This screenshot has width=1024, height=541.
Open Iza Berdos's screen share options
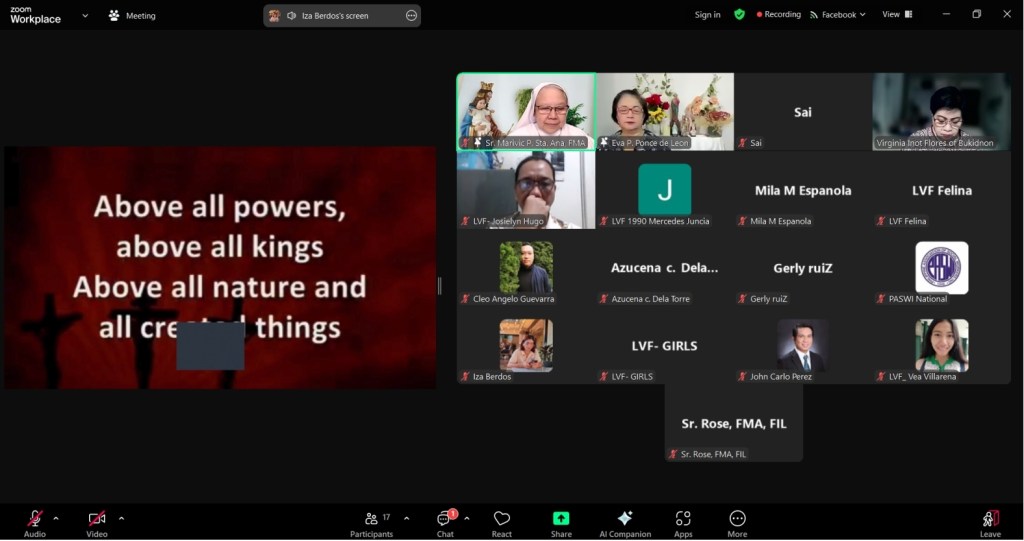pos(411,16)
